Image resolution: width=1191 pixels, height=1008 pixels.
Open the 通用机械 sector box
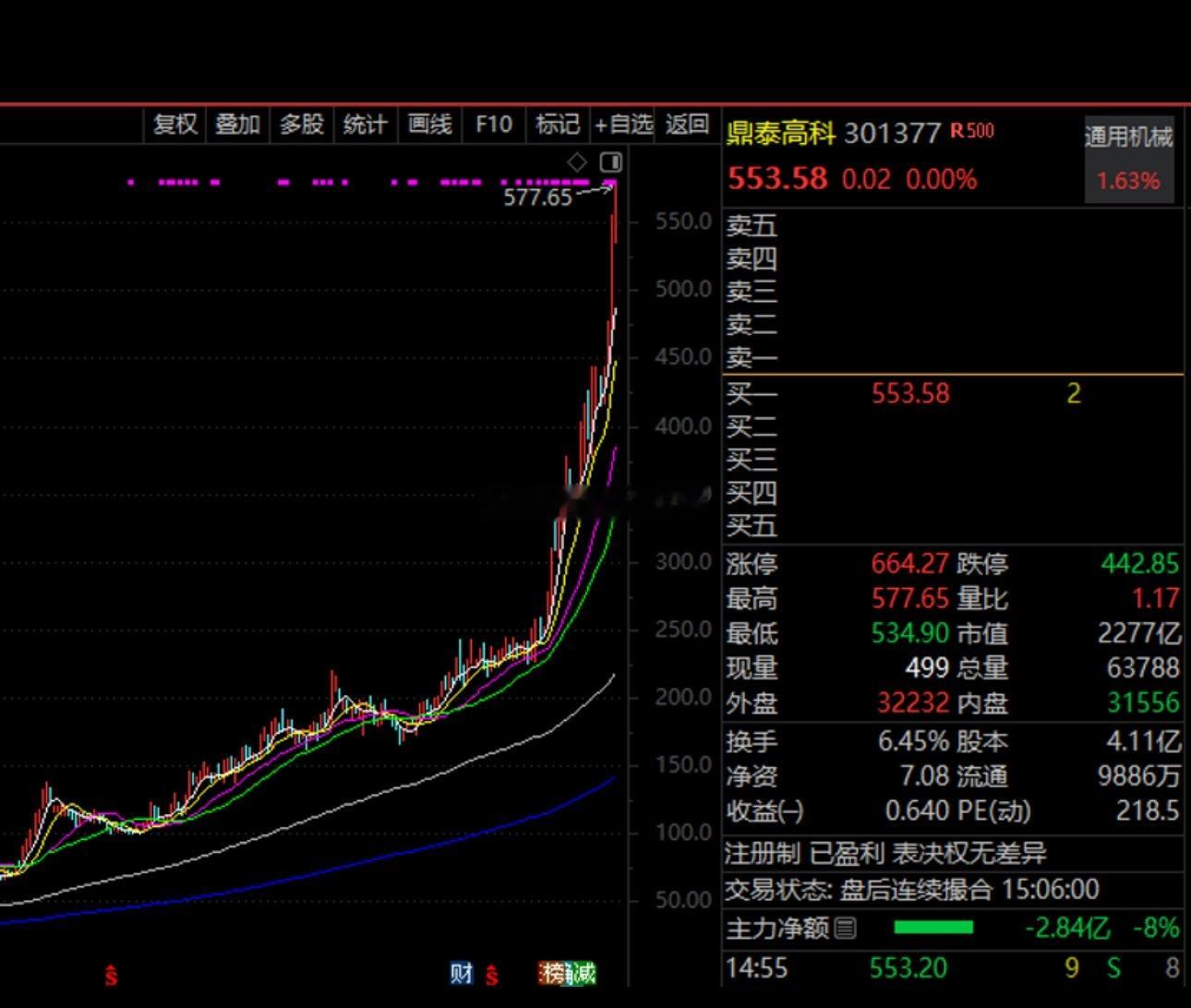(x=1128, y=159)
